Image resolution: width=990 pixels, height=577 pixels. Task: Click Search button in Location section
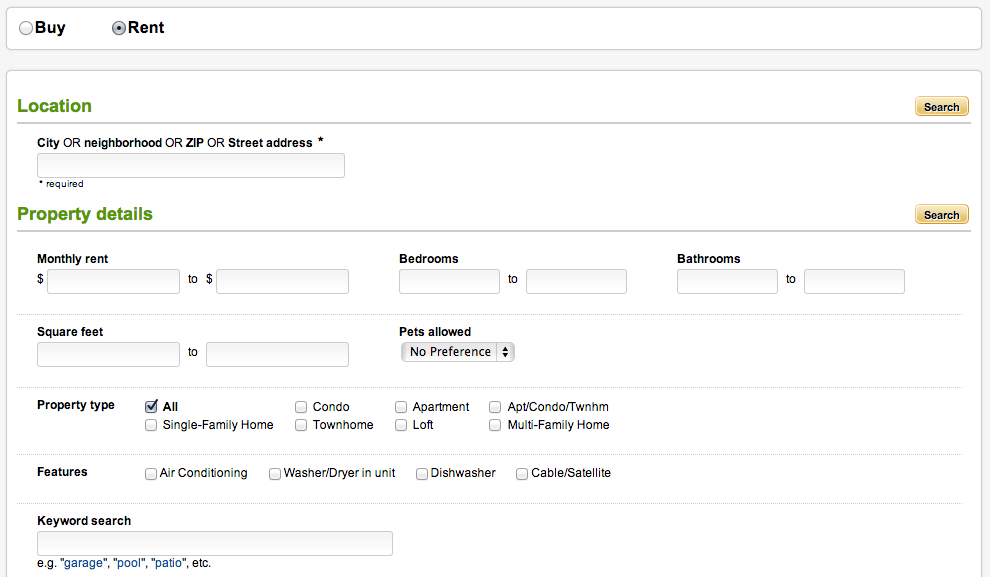point(941,107)
